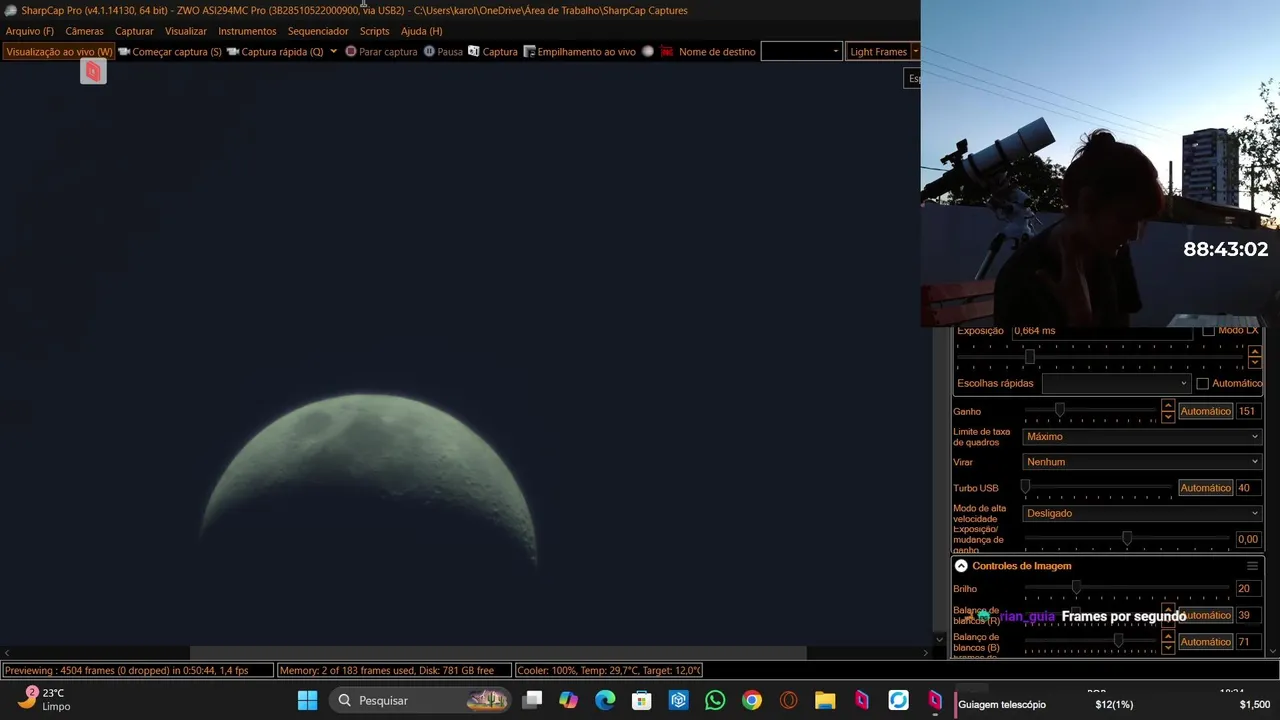Click the Turbo USB value field 40
This screenshot has height=720, width=1280.
(1249, 488)
